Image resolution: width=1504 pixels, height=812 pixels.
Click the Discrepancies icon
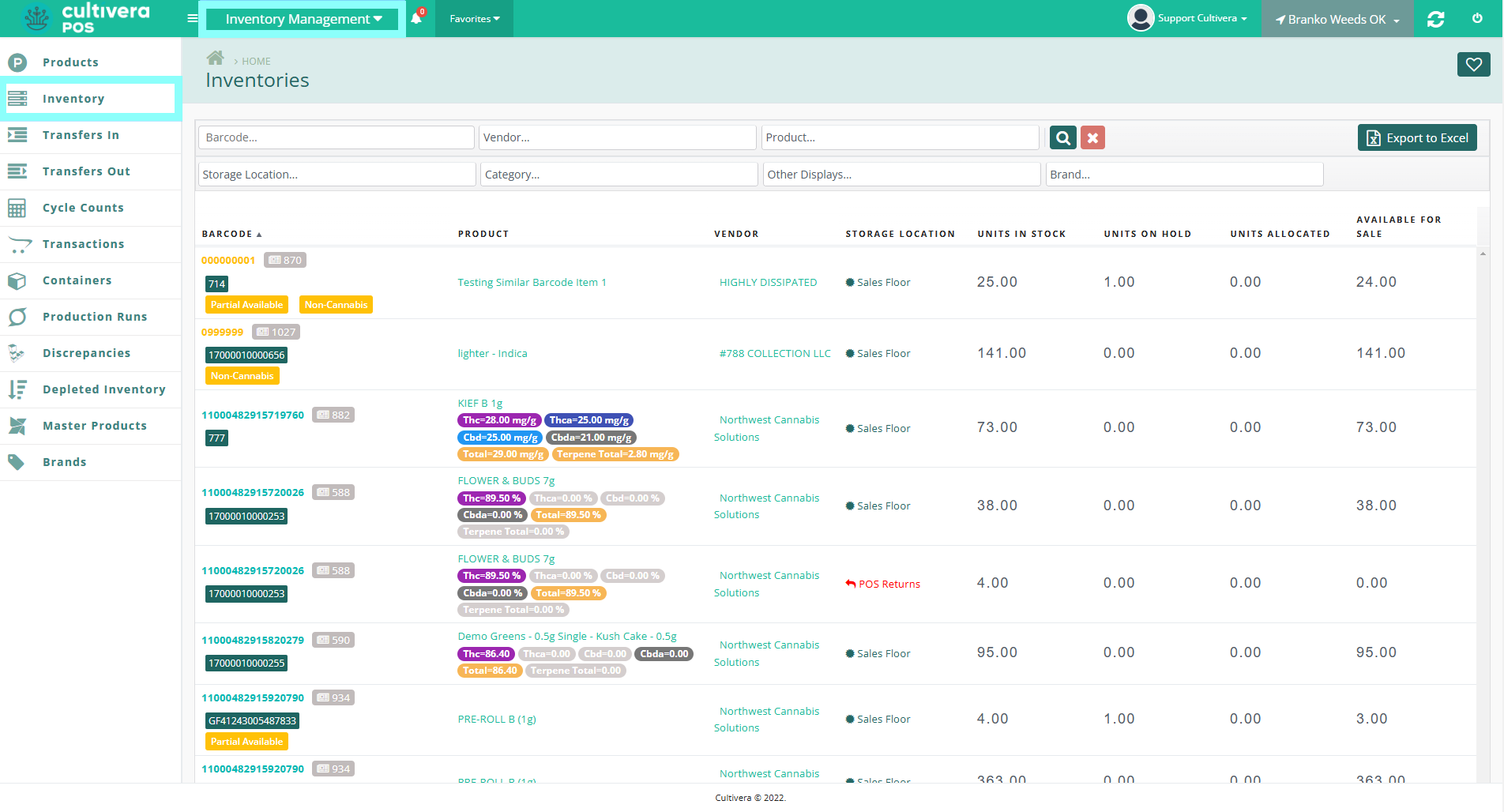pyautogui.click(x=17, y=353)
